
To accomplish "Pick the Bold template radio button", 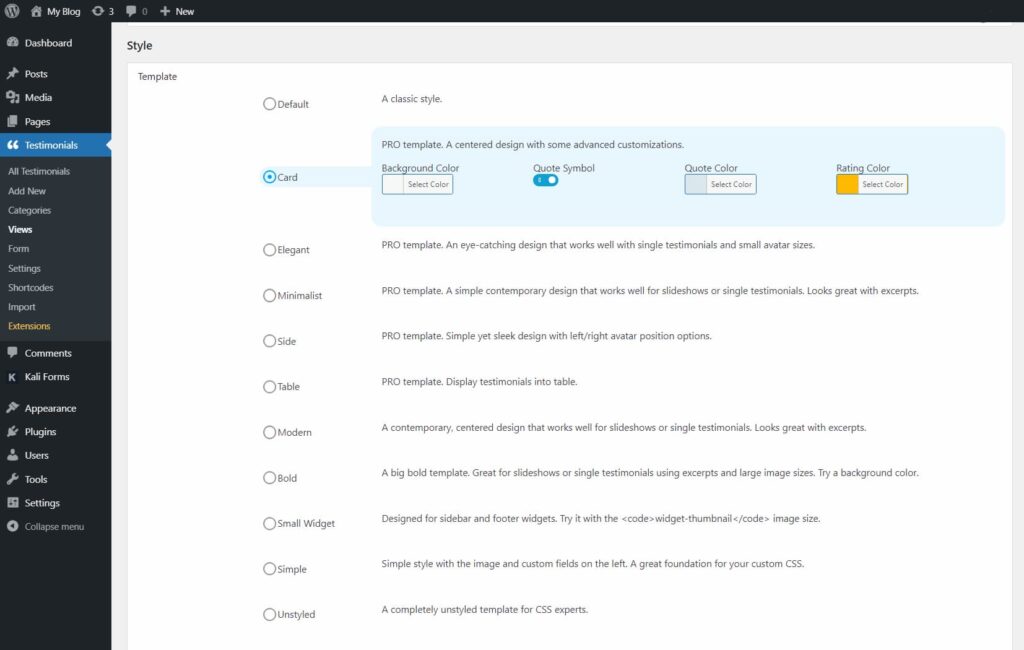I will (269, 478).
